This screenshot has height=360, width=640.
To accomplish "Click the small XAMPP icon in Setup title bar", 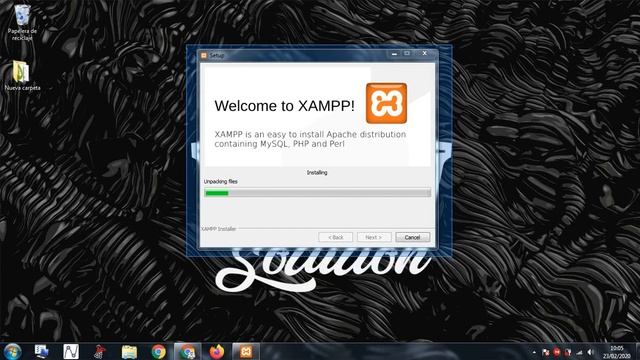I will 204,55.
